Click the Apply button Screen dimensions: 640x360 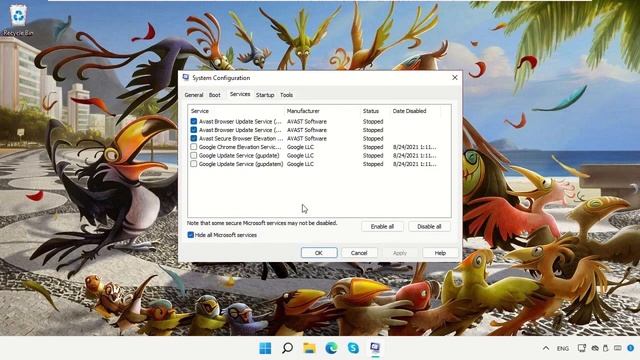click(x=400, y=253)
